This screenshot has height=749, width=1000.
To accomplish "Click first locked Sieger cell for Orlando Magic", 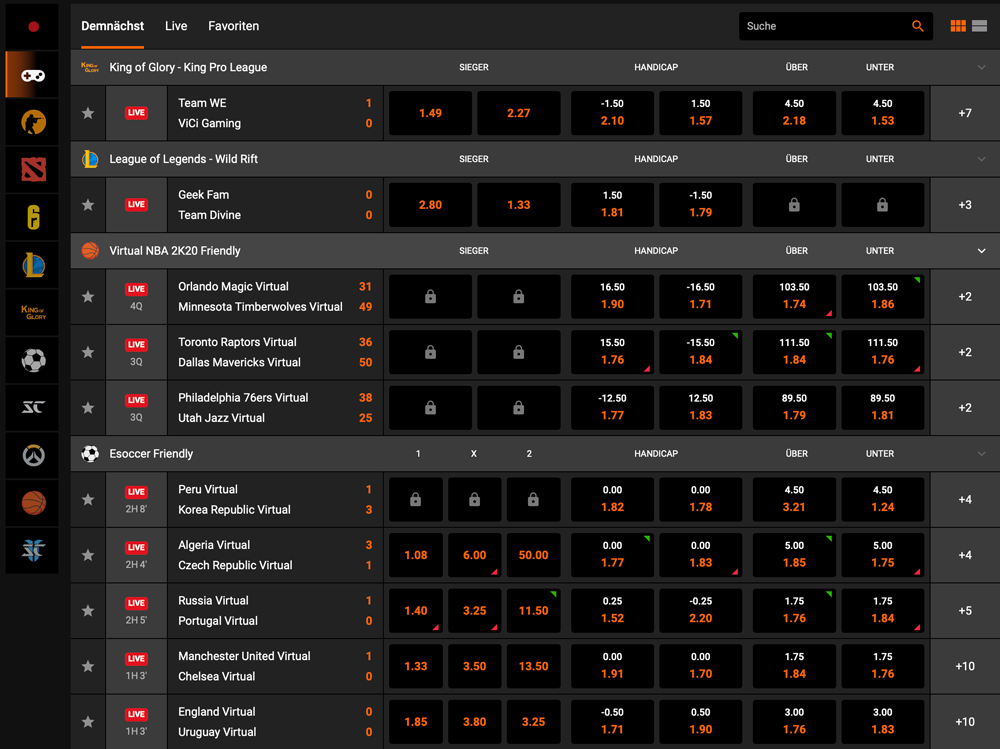I will [430, 297].
